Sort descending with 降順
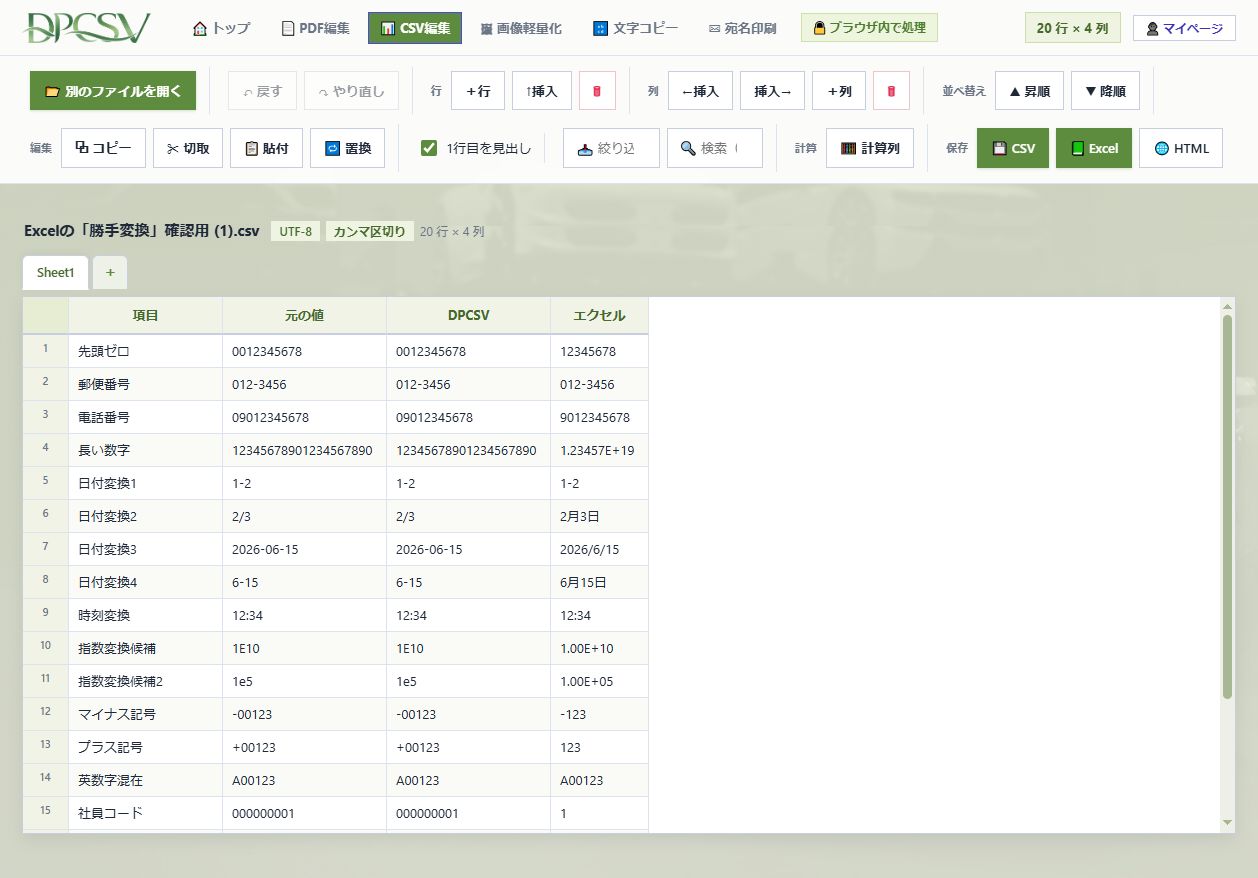This screenshot has height=878, width=1258. tap(1105, 91)
